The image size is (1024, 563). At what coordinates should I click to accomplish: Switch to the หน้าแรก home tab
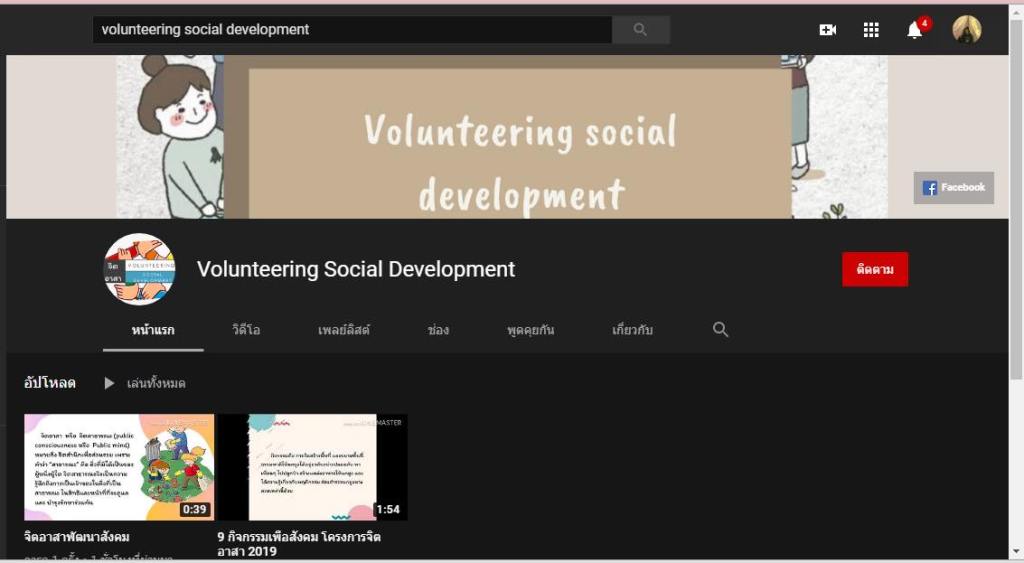coord(153,330)
